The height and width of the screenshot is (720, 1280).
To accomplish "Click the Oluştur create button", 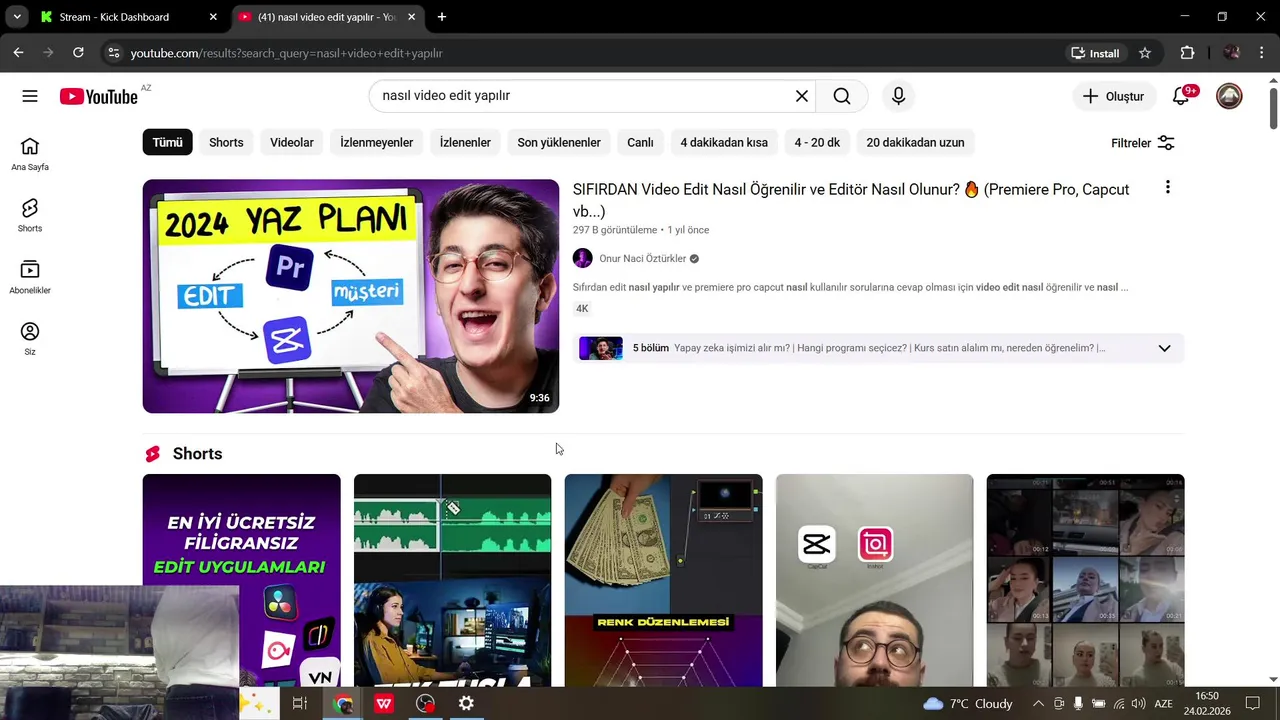I will tap(1113, 96).
